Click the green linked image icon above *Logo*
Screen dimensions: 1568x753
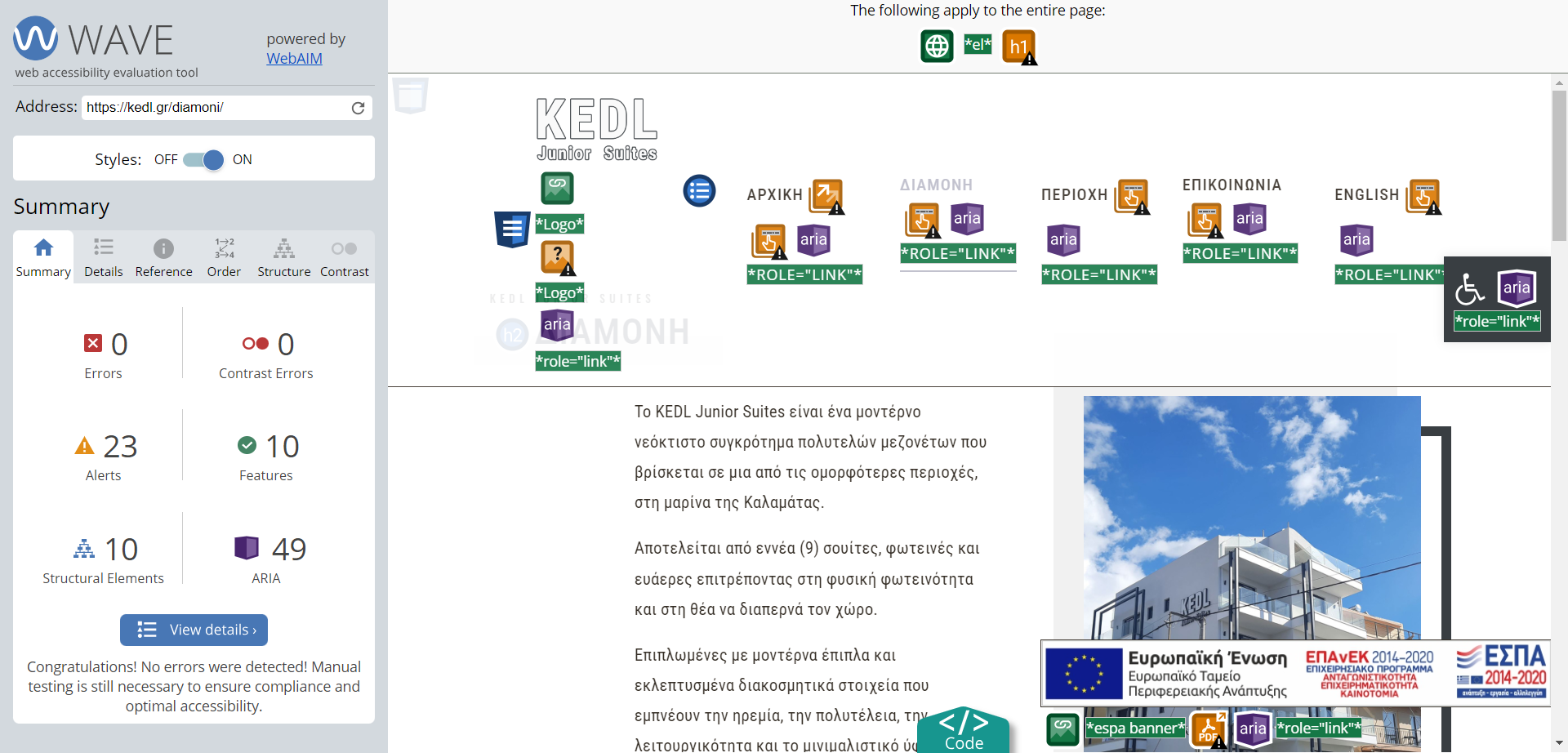(557, 188)
